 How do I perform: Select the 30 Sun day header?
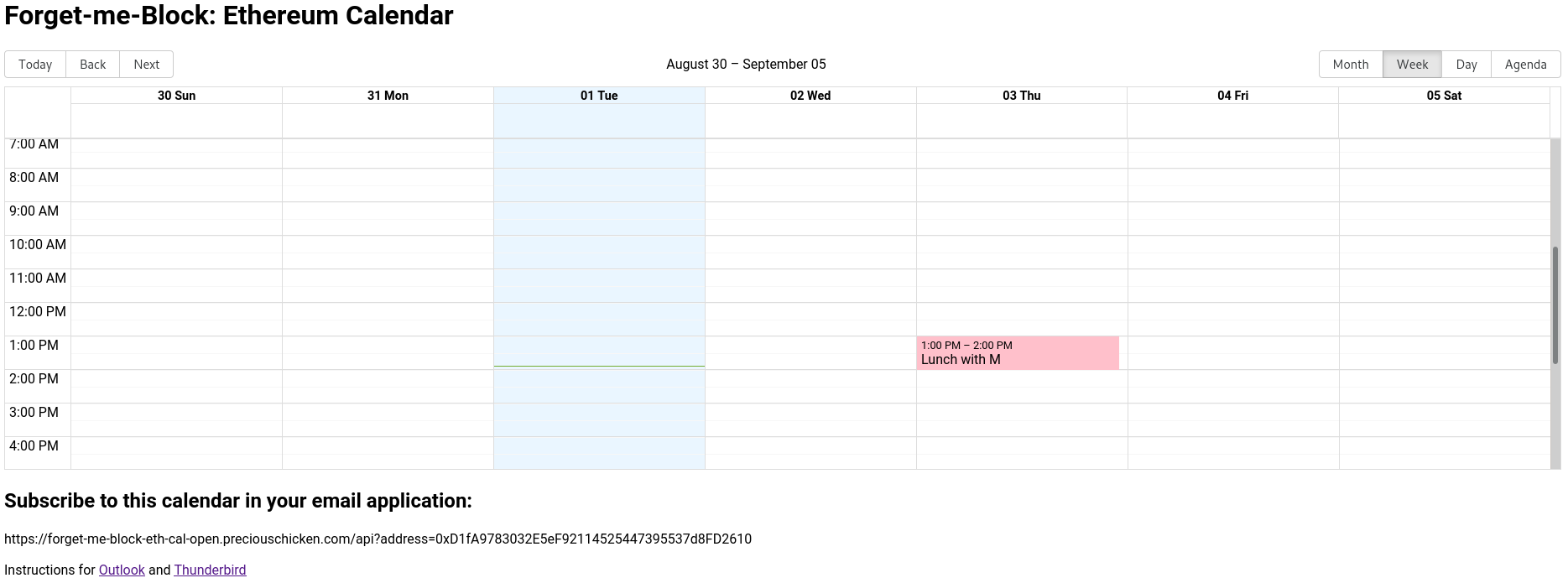click(176, 96)
